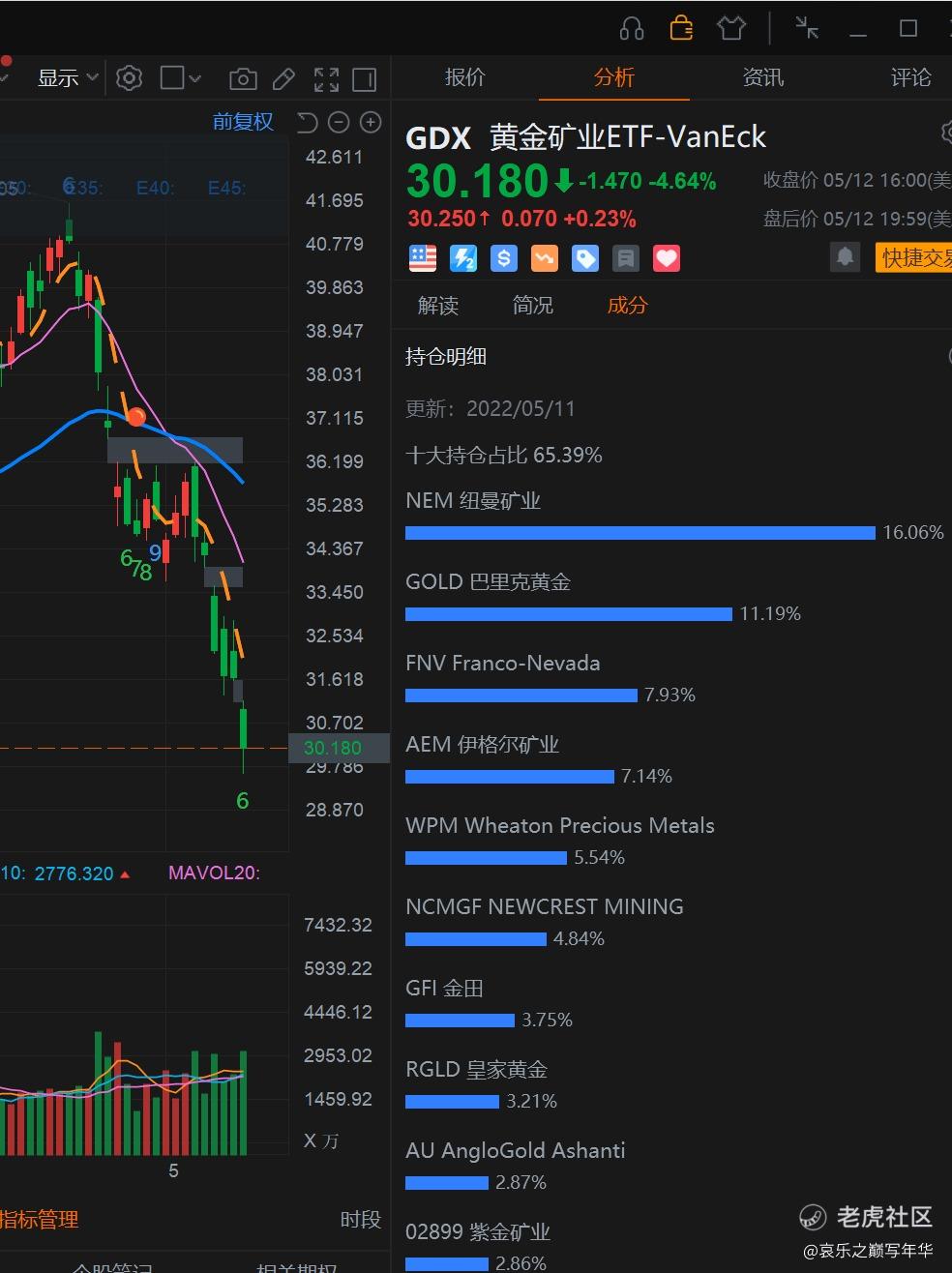Screen dimensions: 952x1273
Task: Click the blue dollar sign icon
Action: click(504, 258)
